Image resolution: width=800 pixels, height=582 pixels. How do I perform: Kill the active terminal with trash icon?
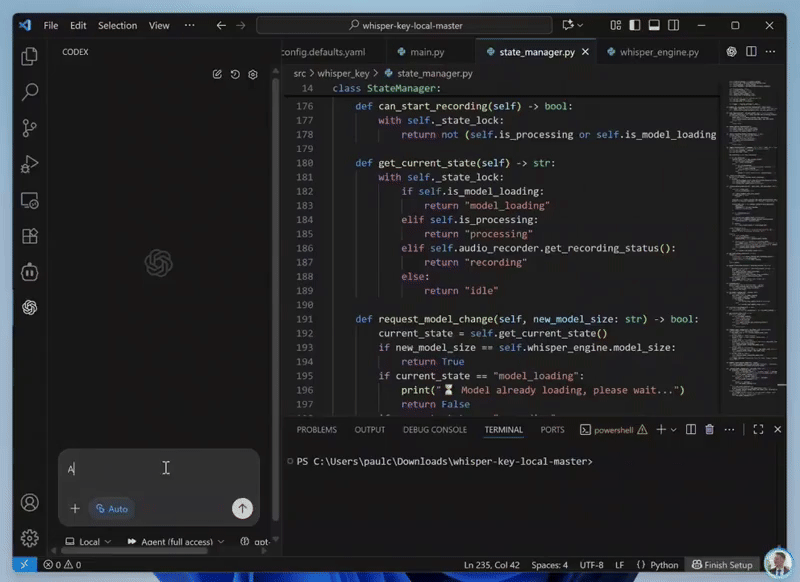click(x=710, y=429)
